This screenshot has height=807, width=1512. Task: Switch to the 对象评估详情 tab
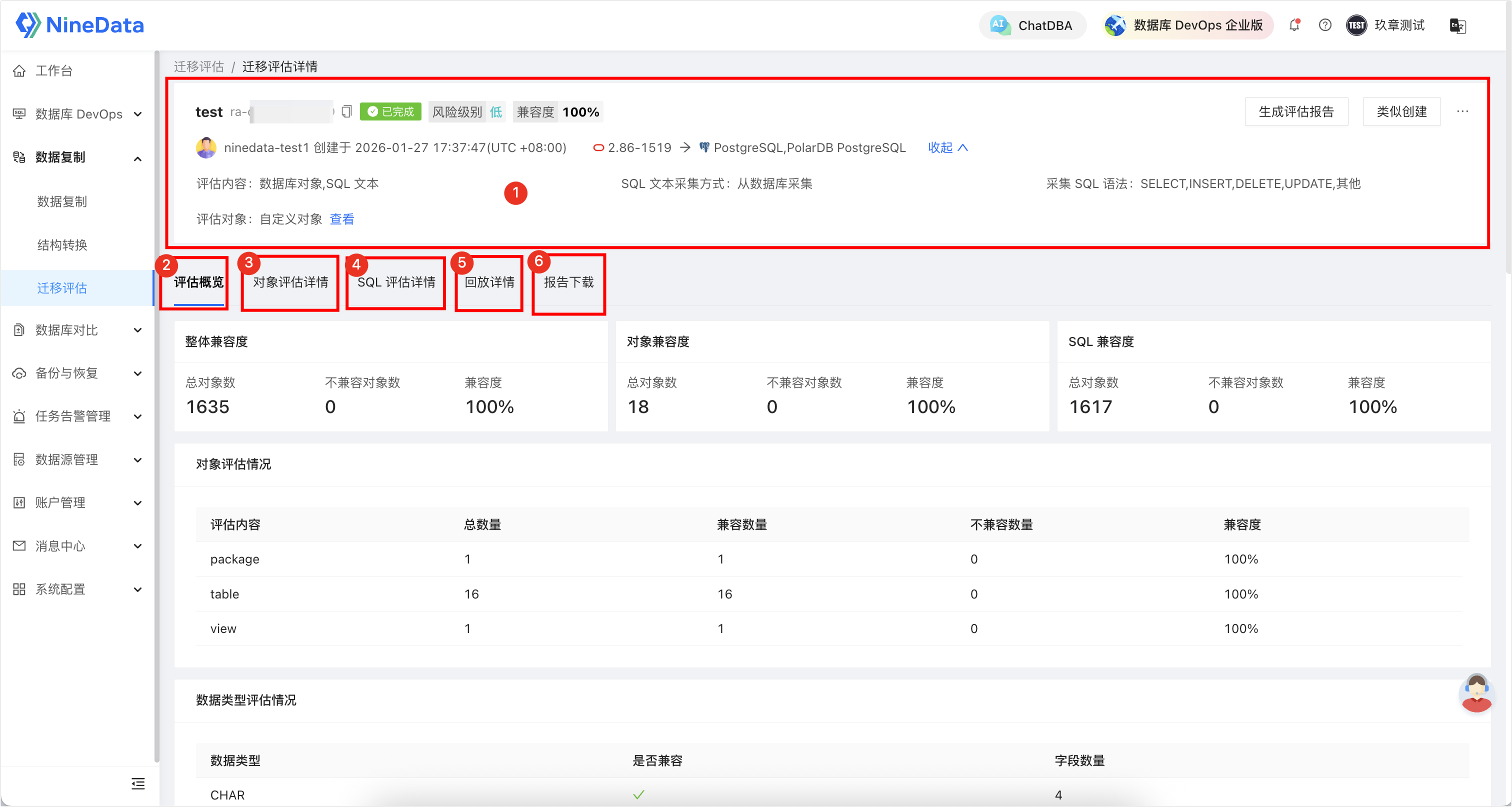point(290,282)
